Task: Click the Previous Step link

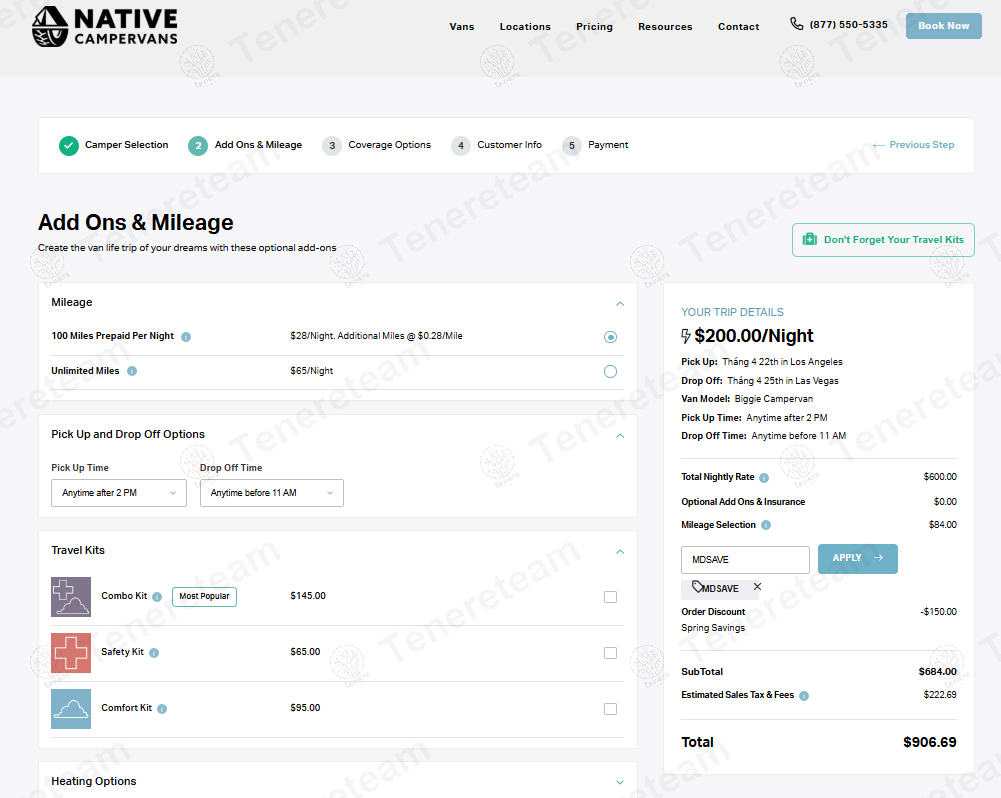Action: tap(914, 145)
